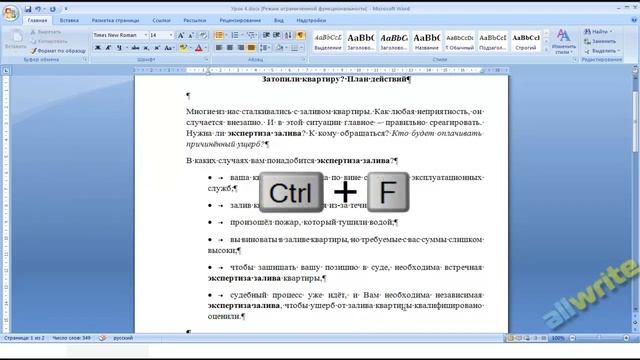640x360 pixels.
Task: Open the Вид tab
Action: 279,20
